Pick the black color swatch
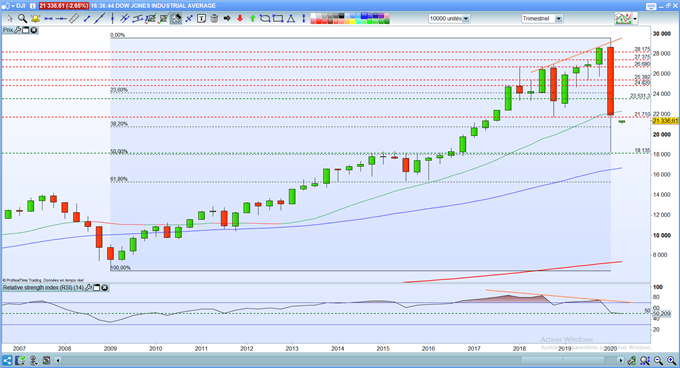This screenshot has width=680, height=368. click(x=341, y=16)
